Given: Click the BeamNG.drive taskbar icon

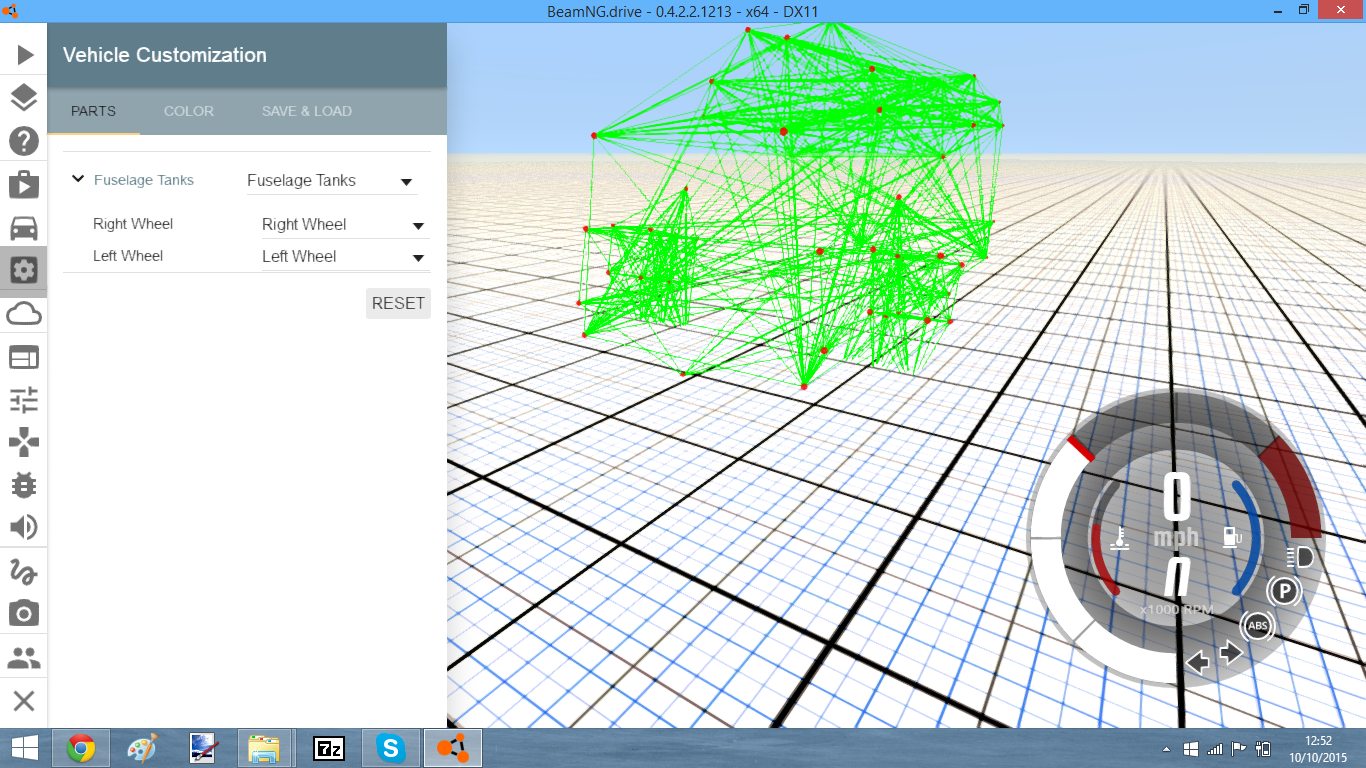Looking at the screenshot, I should point(454,748).
